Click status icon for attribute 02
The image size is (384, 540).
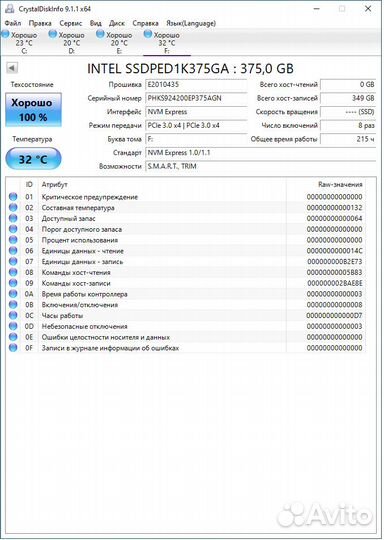tap(13, 207)
